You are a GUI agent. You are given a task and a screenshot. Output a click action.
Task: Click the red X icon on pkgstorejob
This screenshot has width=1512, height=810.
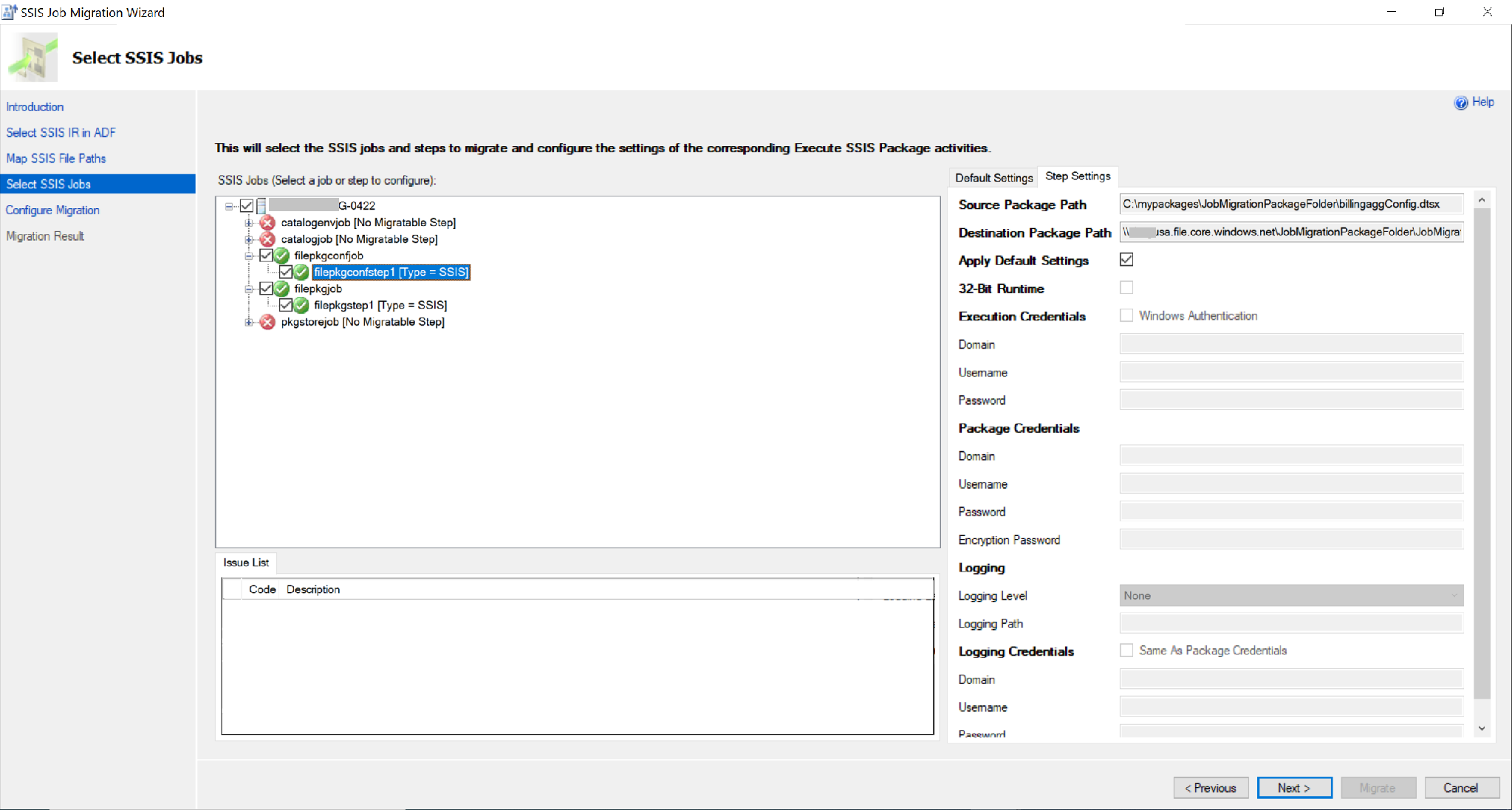click(268, 322)
